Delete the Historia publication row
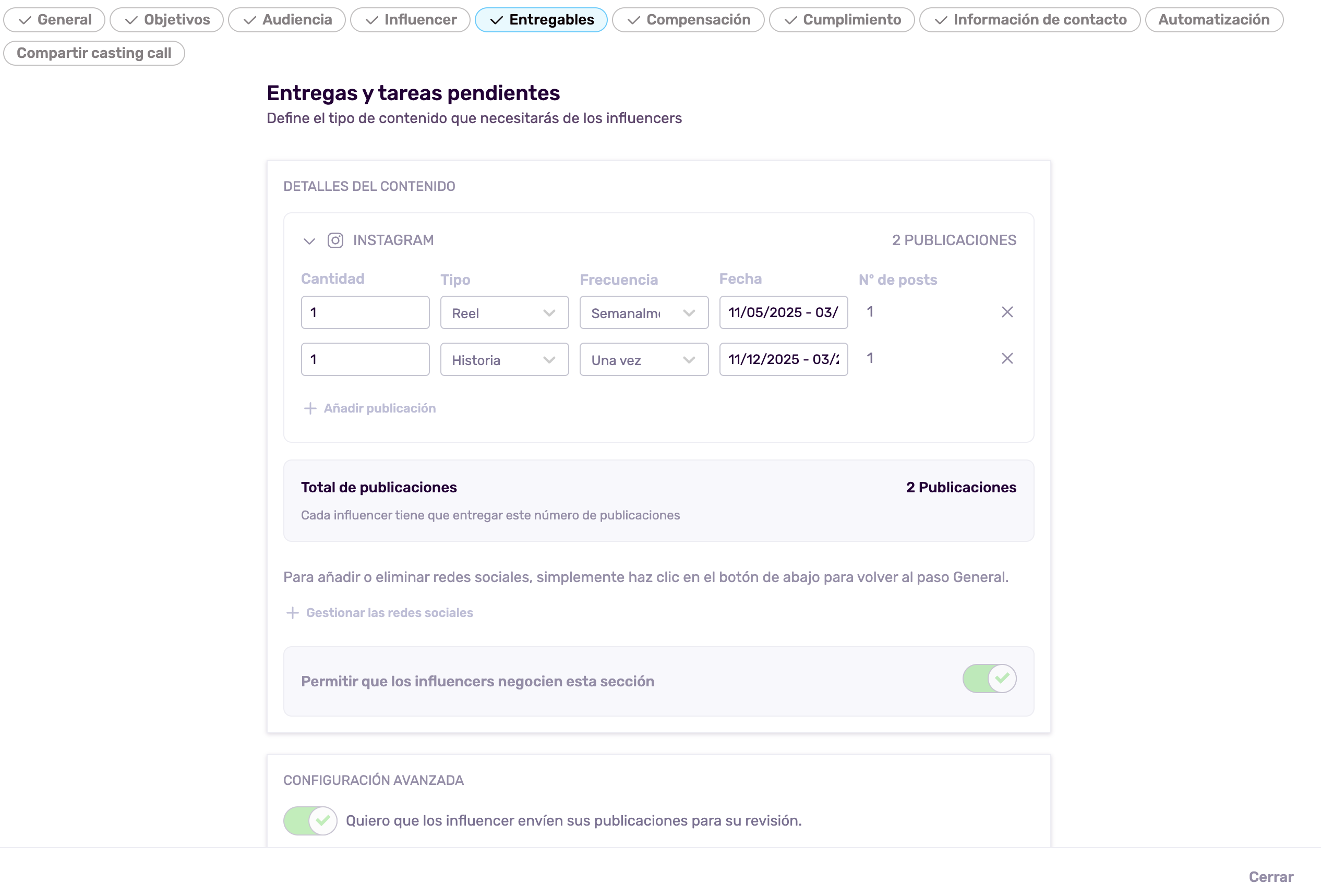Viewport: 1321px width, 896px height. [1007, 358]
